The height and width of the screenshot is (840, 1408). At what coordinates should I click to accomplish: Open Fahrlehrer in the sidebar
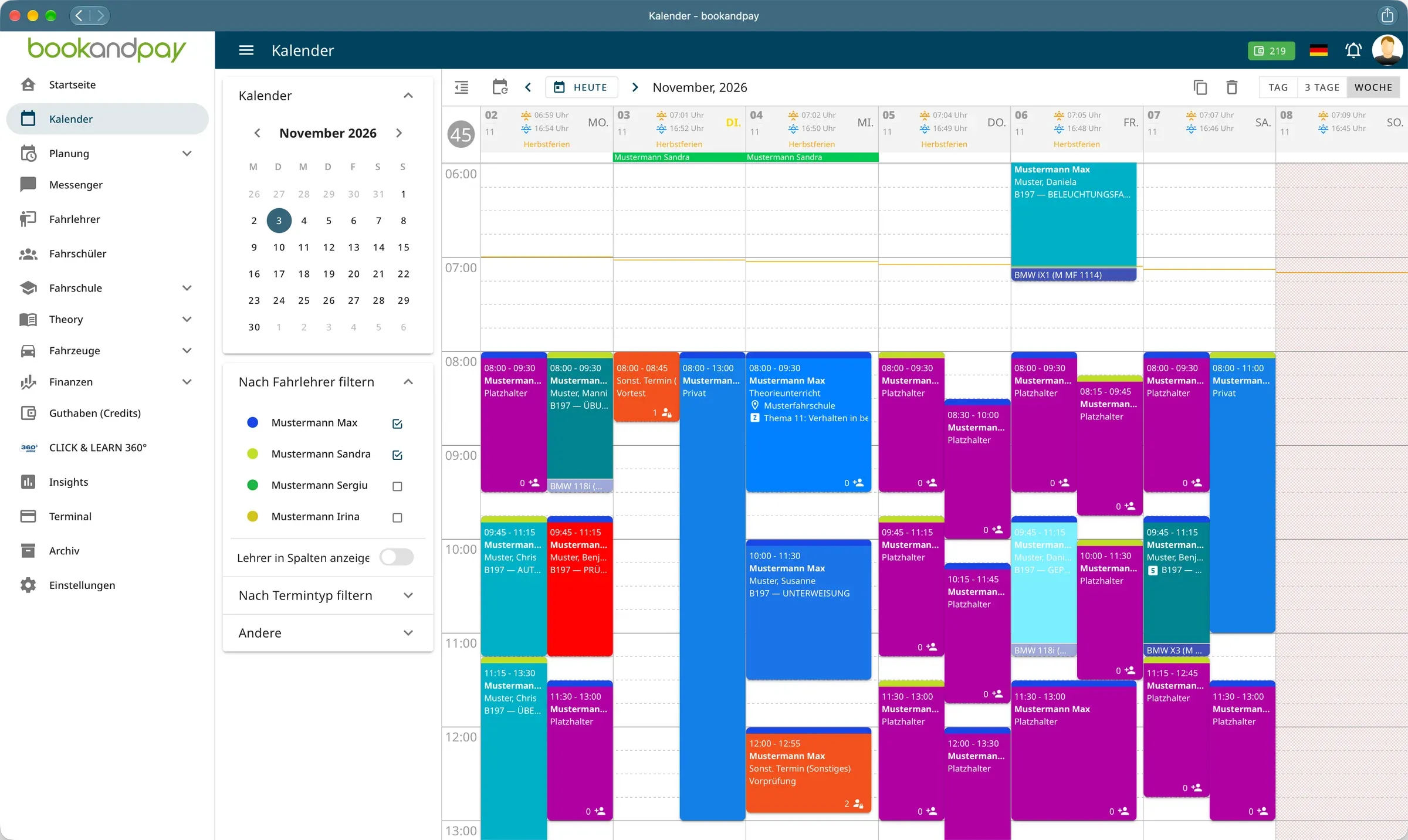tap(107, 219)
